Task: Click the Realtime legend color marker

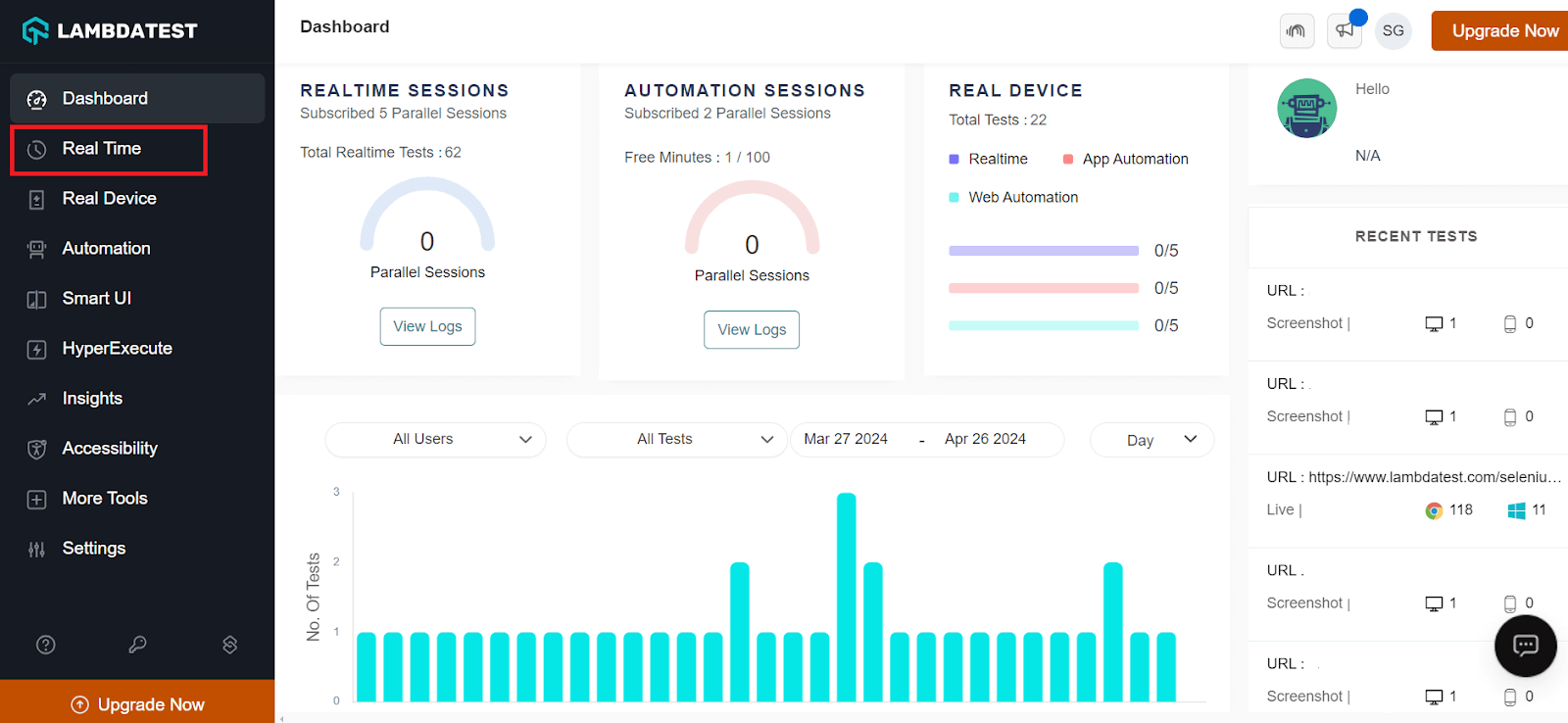Action: (x=954, y=159)
